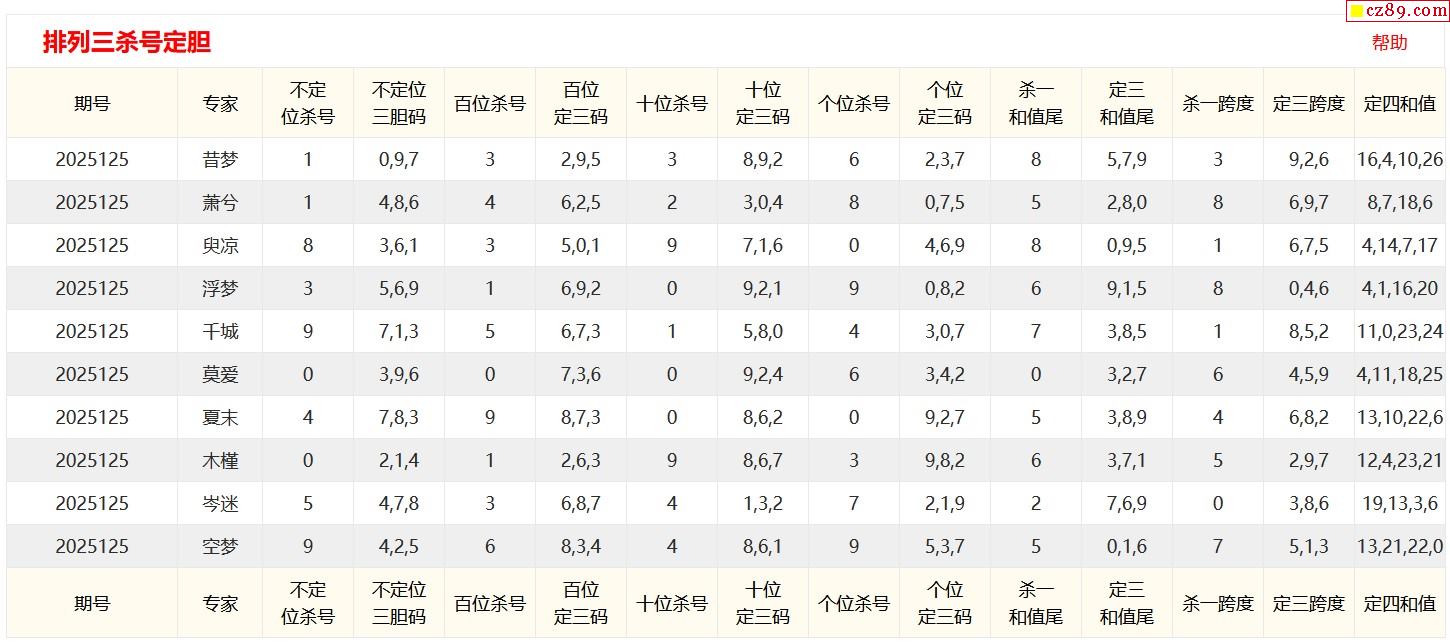Screen dimensions: 1450x643
Task: Select the top 期号 column header
Action: click(x=92, y=103)
